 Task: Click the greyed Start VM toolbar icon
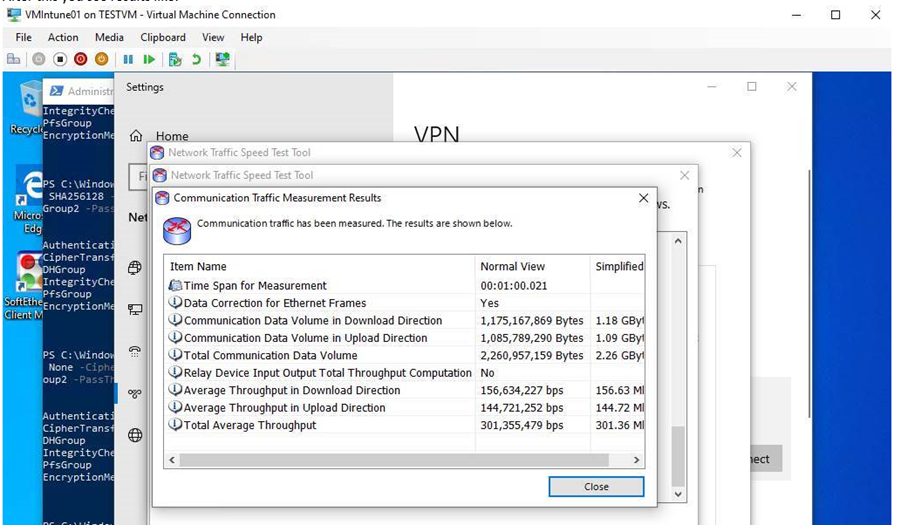click(38, 59)
